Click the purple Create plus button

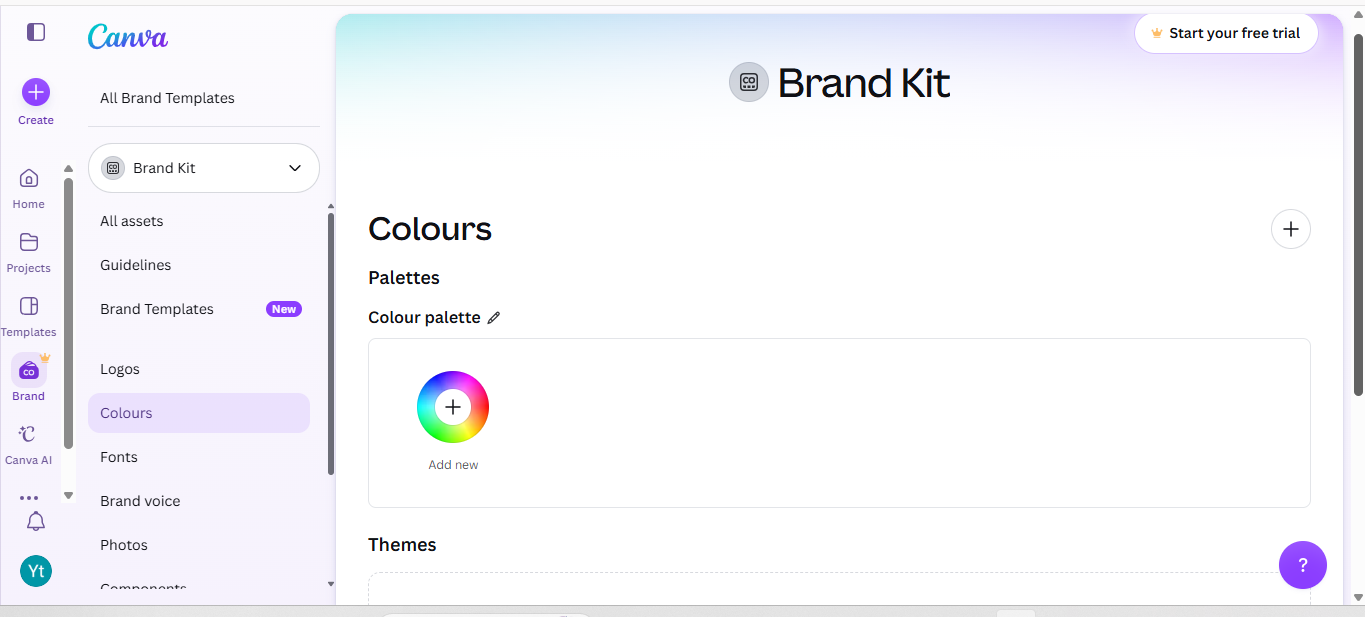click(x=36, y=93)
